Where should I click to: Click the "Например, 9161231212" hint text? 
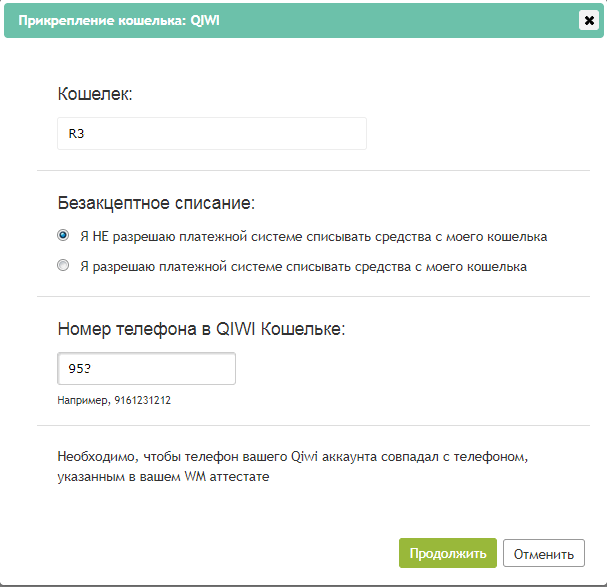pos(114,400)
